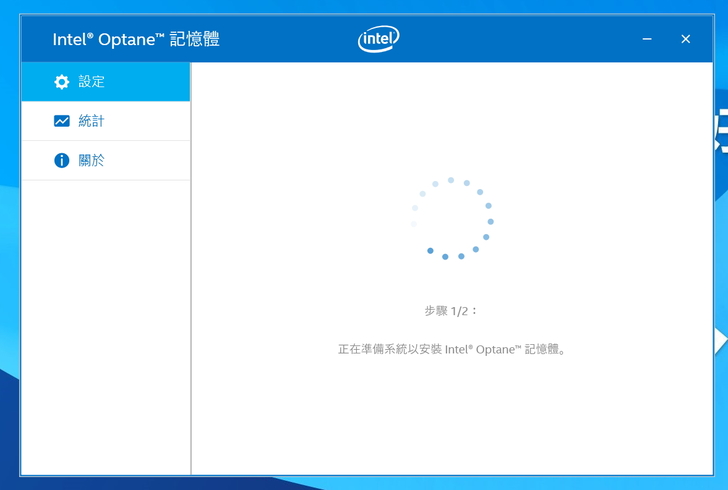The width and height of the screenshot is (728, 490).
Task: Click the info icon next to 關於
Action: (61, 160)
